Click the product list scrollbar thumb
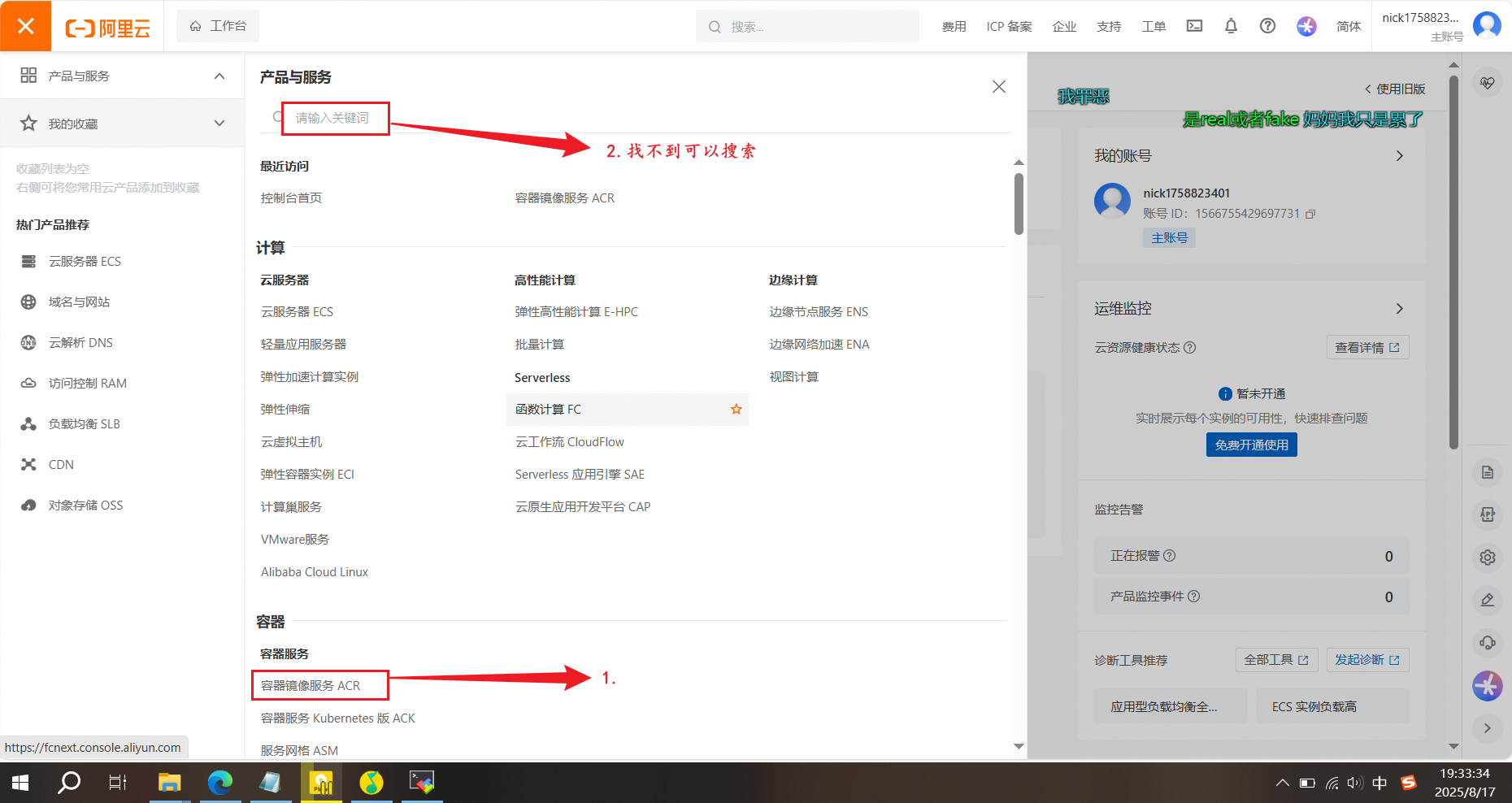Image resolution: width=1512 pixels, height=803 pixels. [x=1019, y=203]
